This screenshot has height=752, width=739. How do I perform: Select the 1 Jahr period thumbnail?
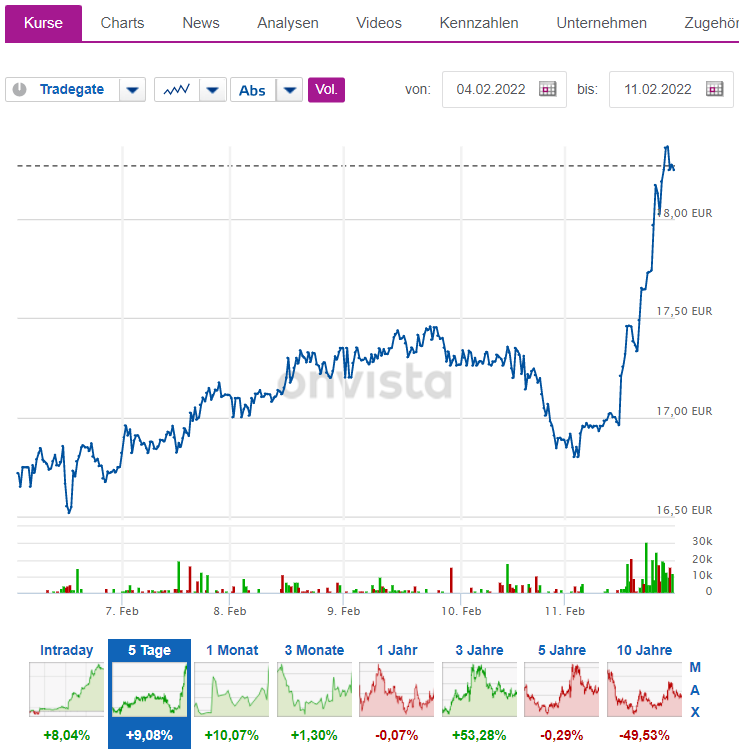point(397,688)
